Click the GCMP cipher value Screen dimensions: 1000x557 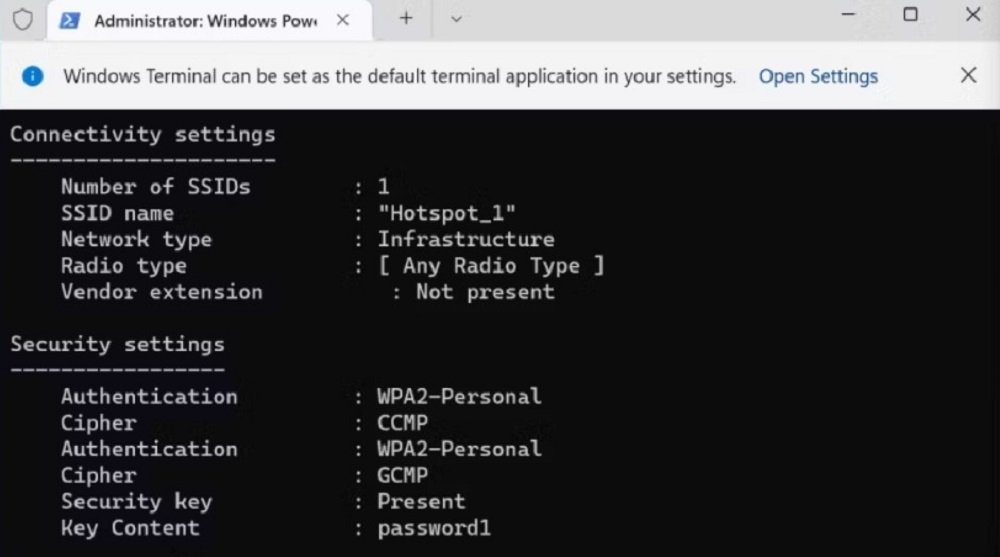tap(402, 475)
